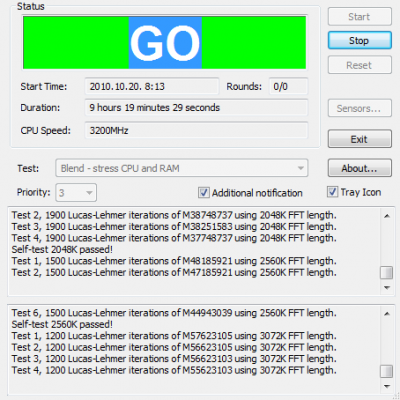Select log line with M48185921

174,261
